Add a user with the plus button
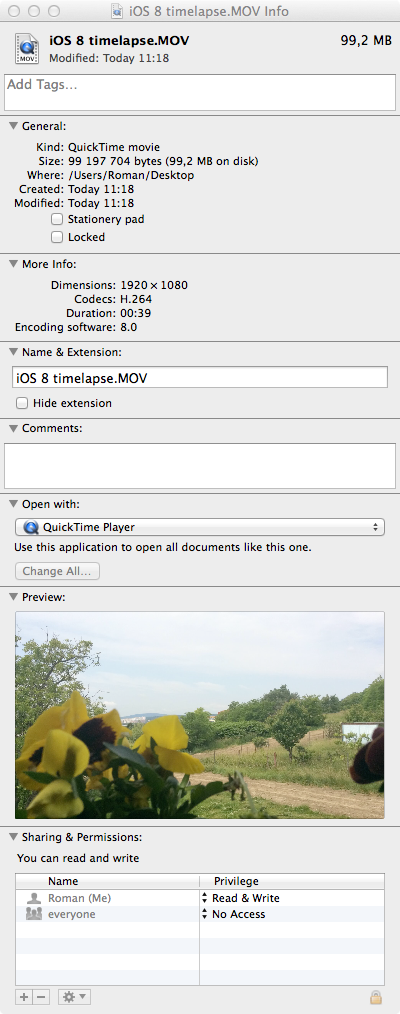Image resolution: width=400 pixels, height=1014 pixels. coord(24,997)
